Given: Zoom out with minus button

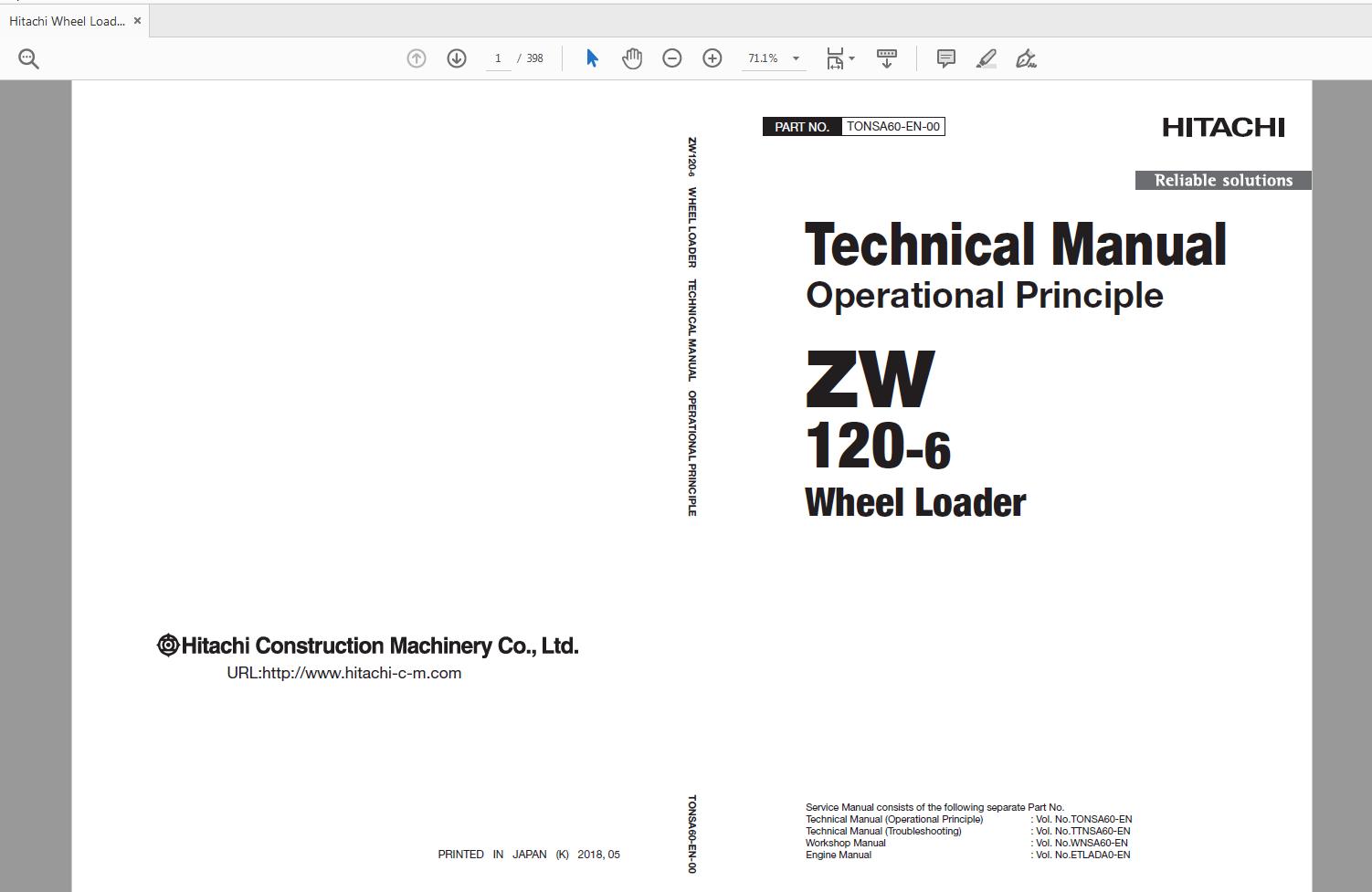Looking at the screenshot, I should (x=672, y=58).
